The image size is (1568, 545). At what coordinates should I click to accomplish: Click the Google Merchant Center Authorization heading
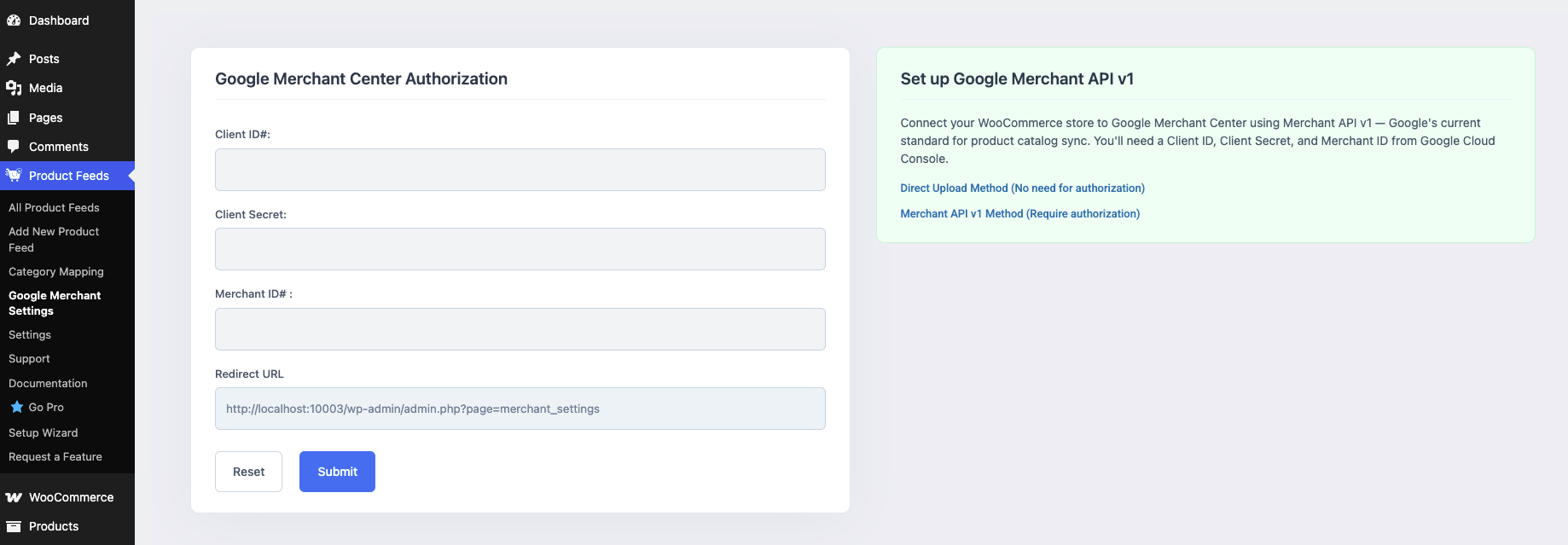[x=361, y=78]
